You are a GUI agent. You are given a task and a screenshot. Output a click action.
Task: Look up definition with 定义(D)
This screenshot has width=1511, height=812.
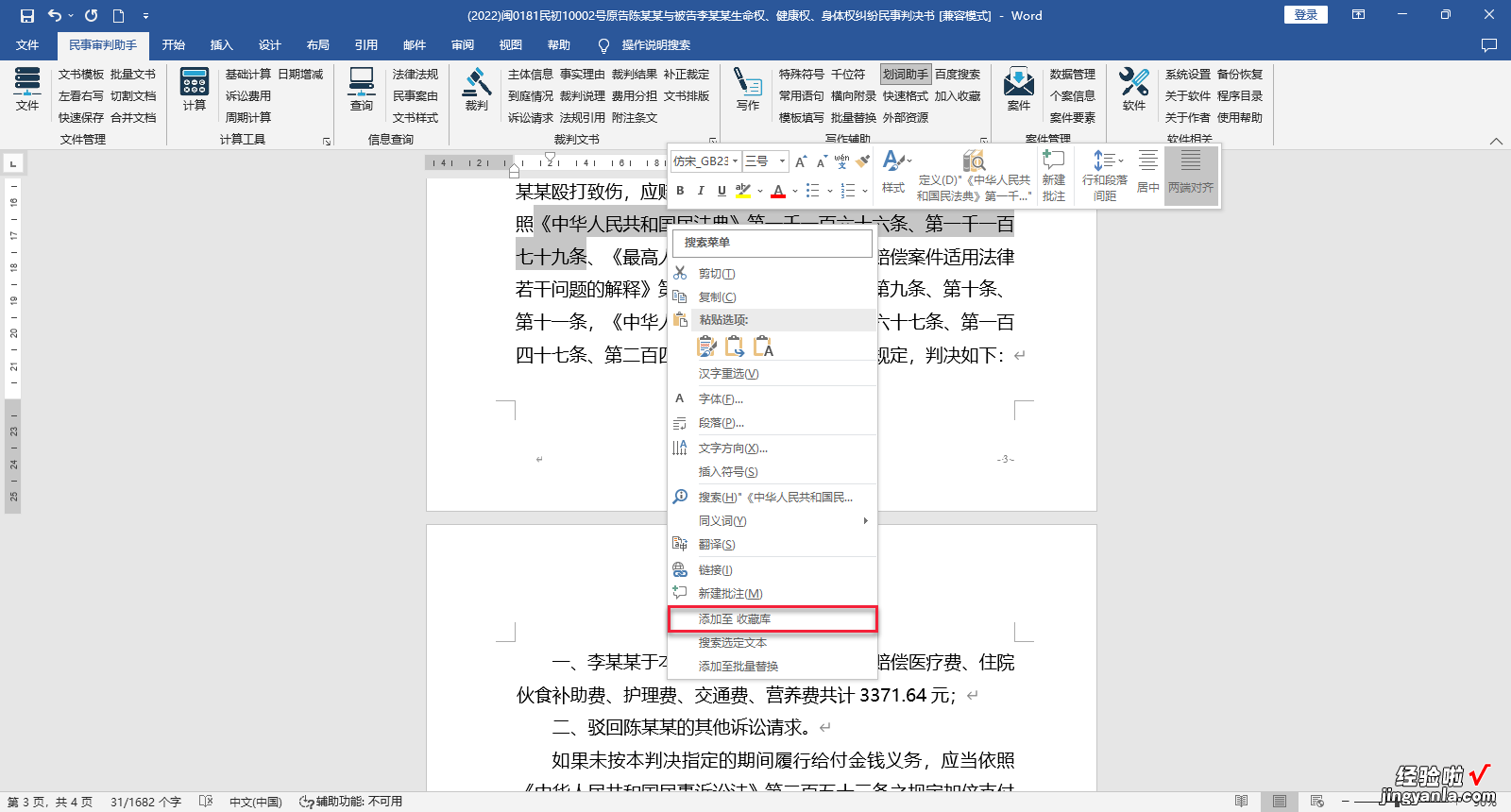(x=974, y=176)
